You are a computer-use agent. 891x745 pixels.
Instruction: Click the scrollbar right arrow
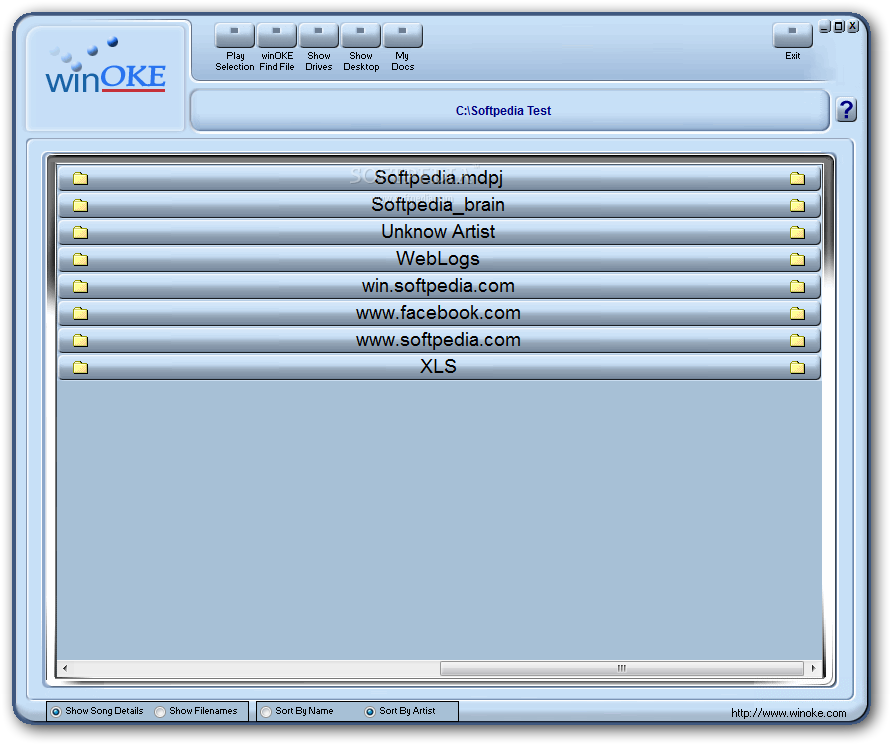[814, 668]
